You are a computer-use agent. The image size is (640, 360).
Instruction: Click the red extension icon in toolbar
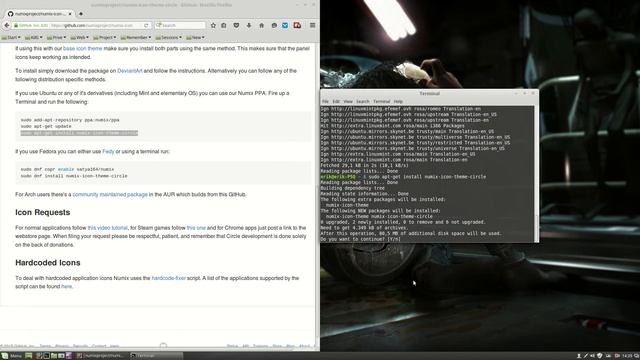pos(297,25)
